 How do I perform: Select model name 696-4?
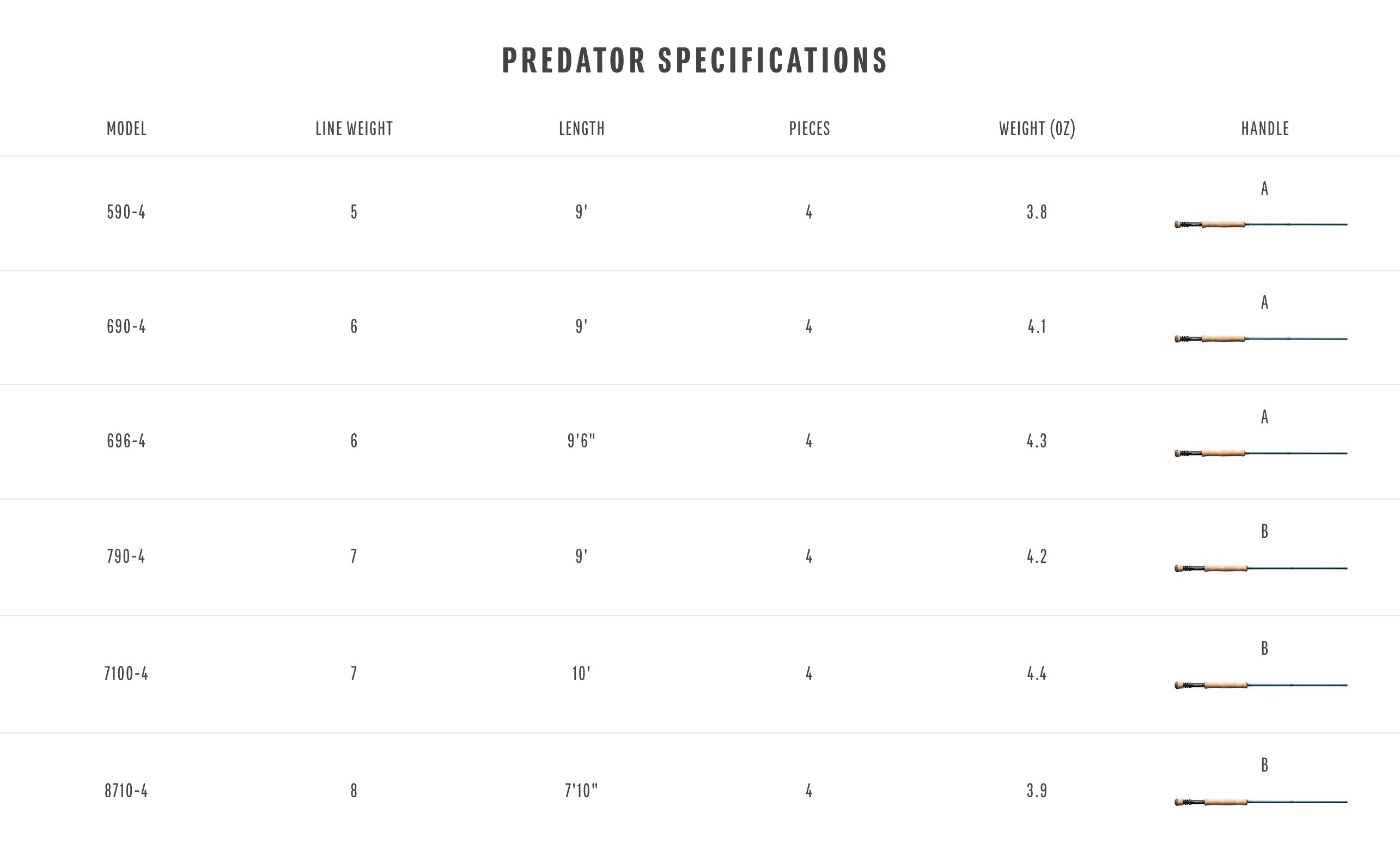click(x=126, y=441)
